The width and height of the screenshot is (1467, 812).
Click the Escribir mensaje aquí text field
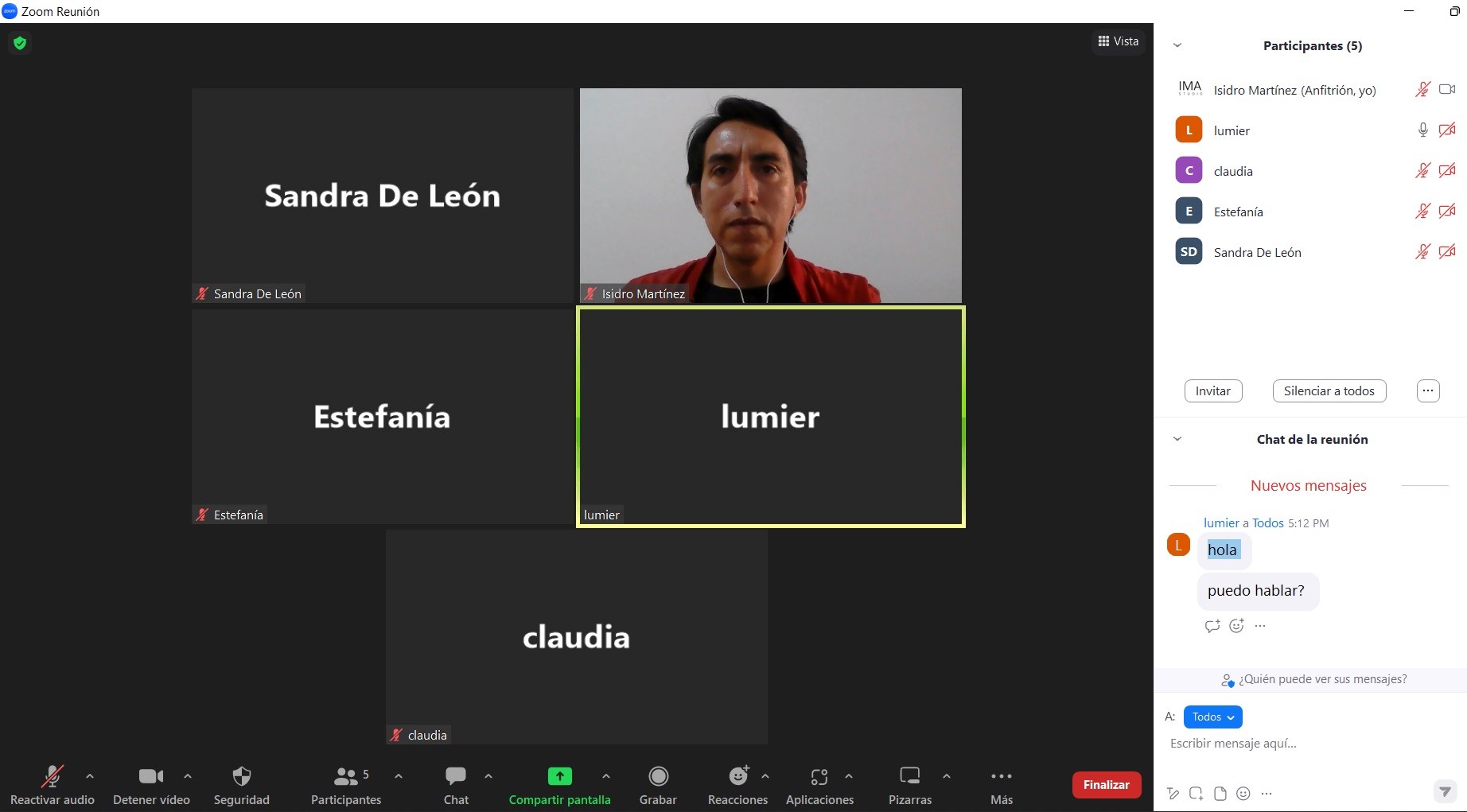pos(1305,744)
